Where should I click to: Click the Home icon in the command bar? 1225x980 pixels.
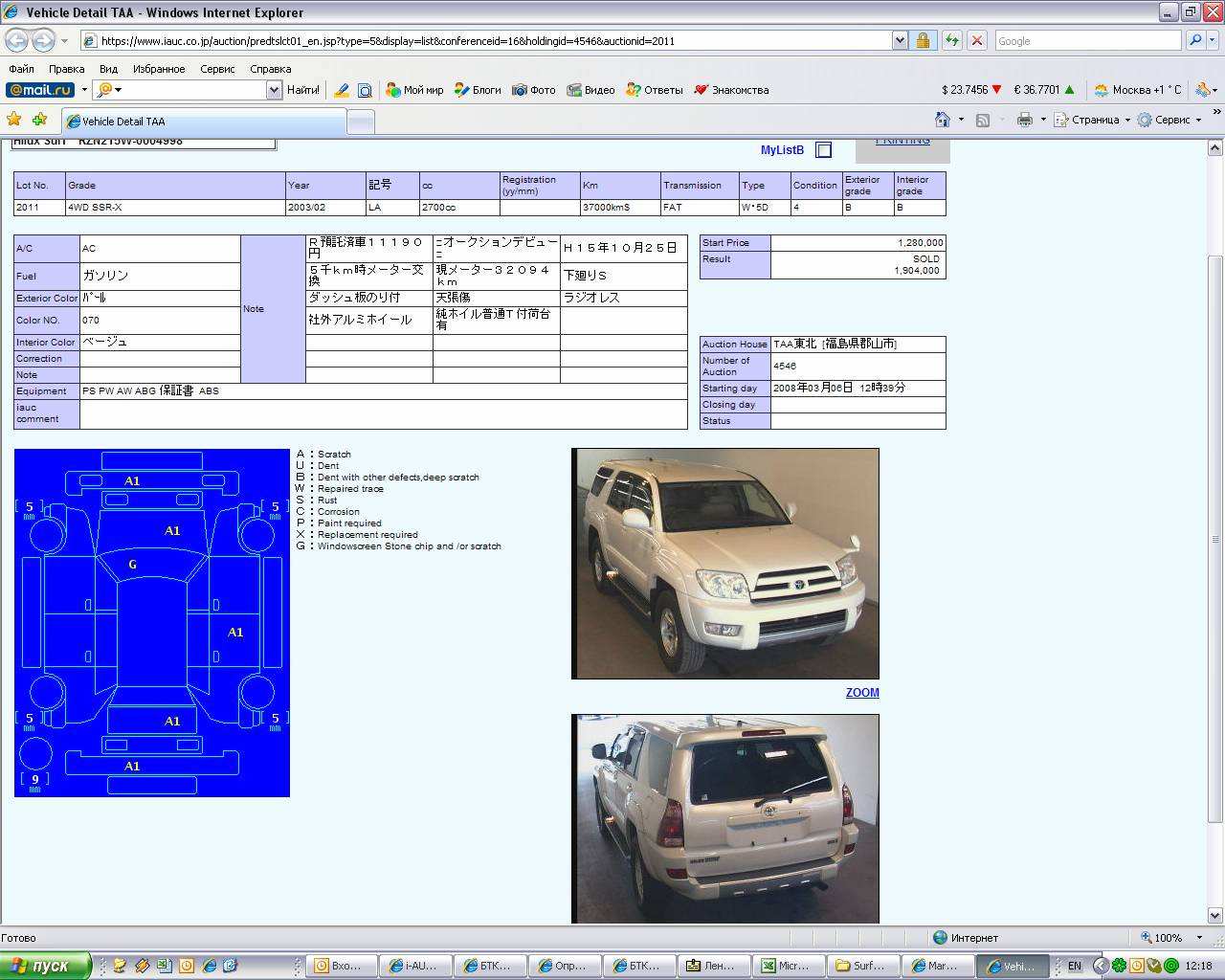tap(943, 120)
